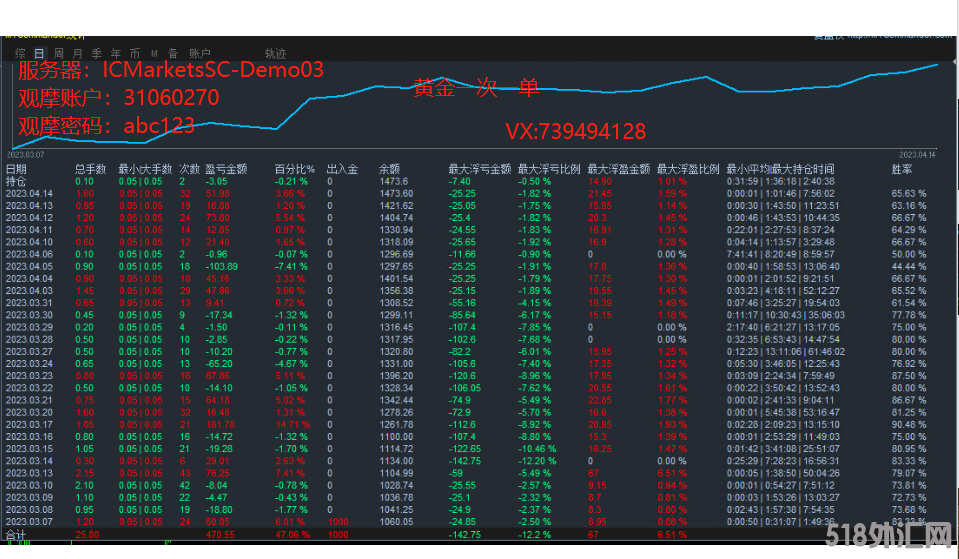The image size is (959, 559).
Task: Switch to the 综 summary tab
Action: 20,53
